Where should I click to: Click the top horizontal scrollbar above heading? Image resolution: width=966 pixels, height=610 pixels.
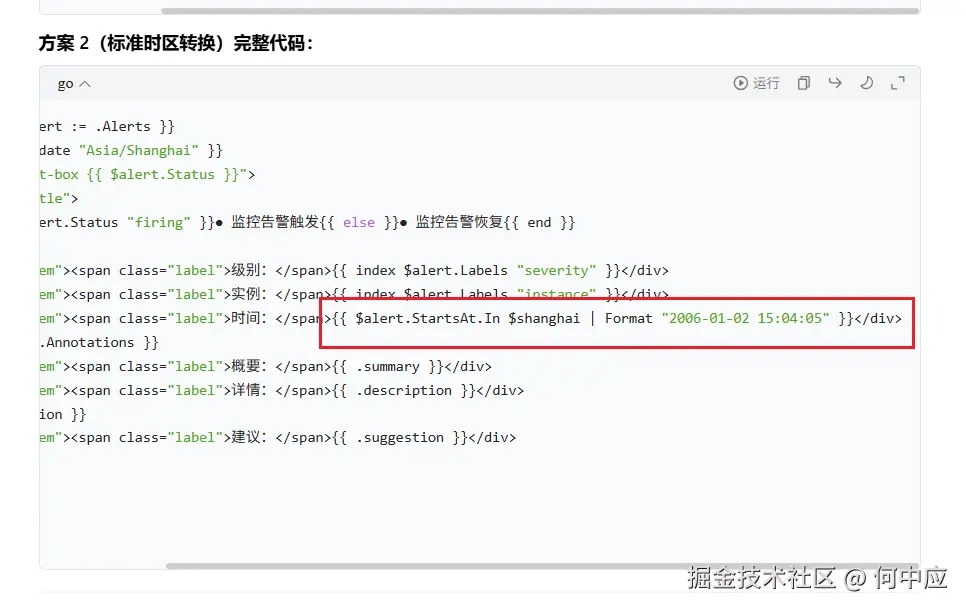pos(540,11)
